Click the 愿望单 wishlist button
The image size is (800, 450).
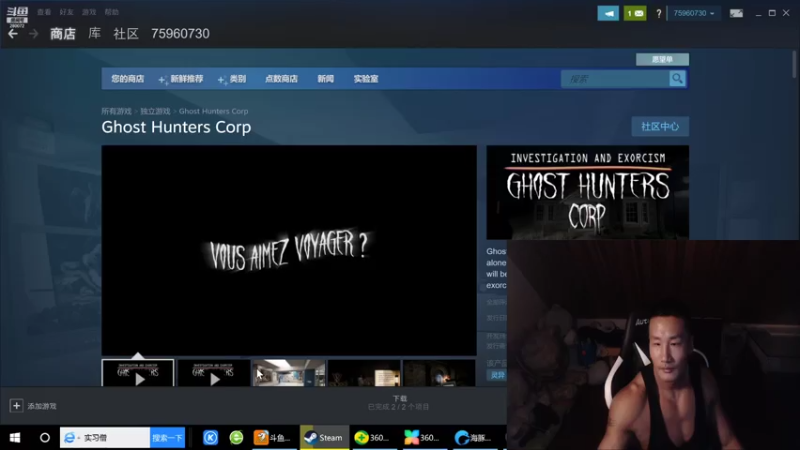pos(662,59)
